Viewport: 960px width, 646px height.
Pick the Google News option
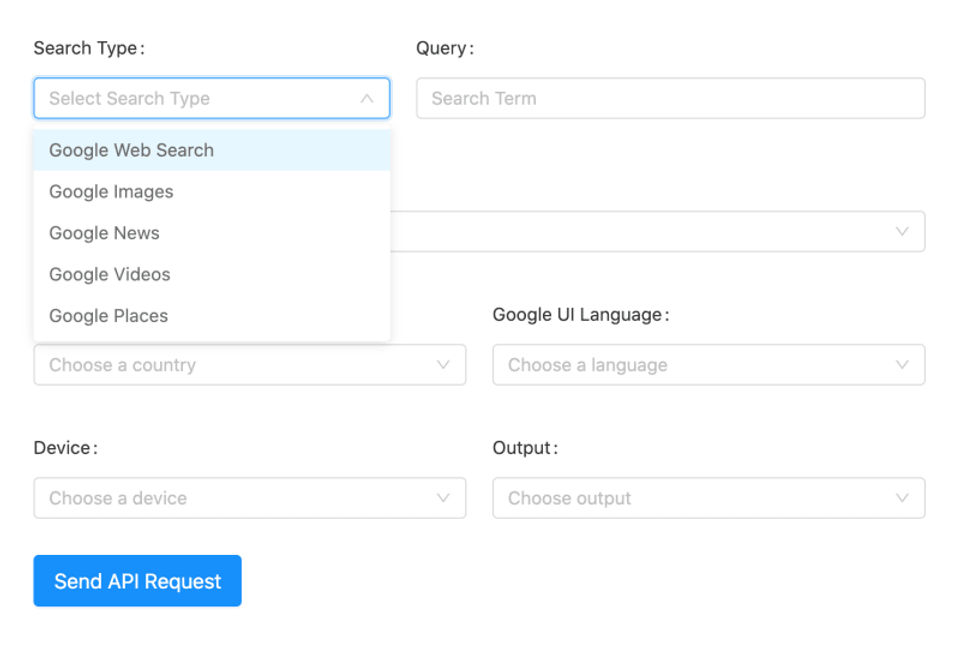pyautogui.click(x=211, y=233)
